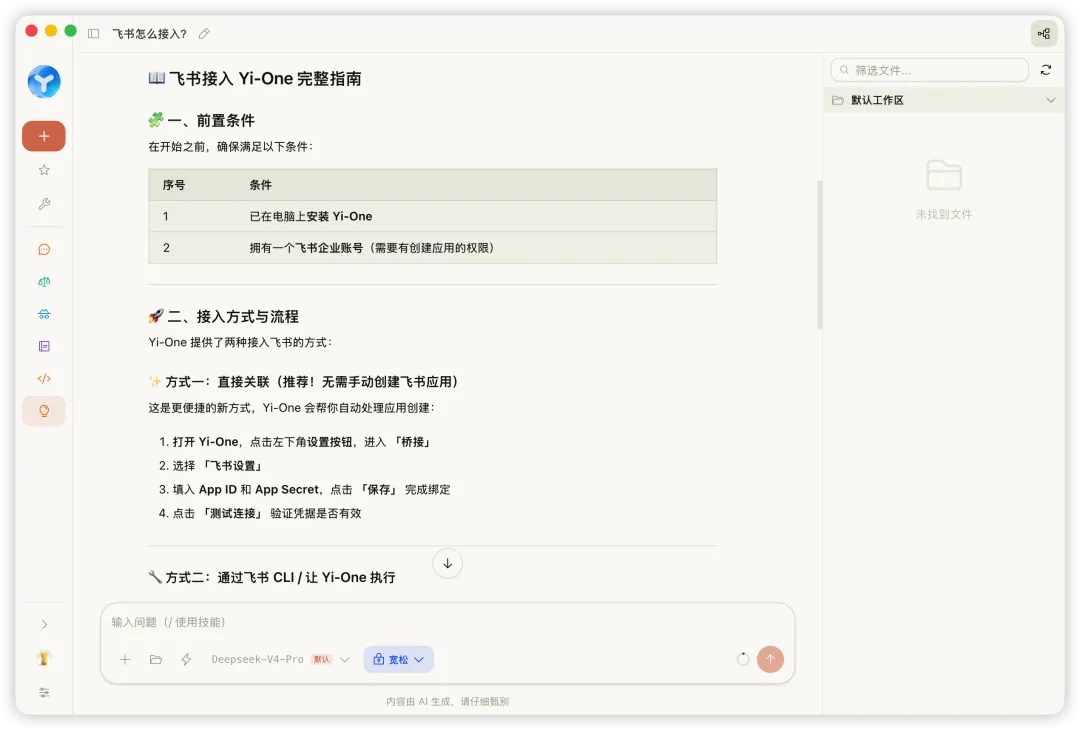Collapse the 默认工作区 section chevron
The image size is (1080, 730).
pos(1050,101)
